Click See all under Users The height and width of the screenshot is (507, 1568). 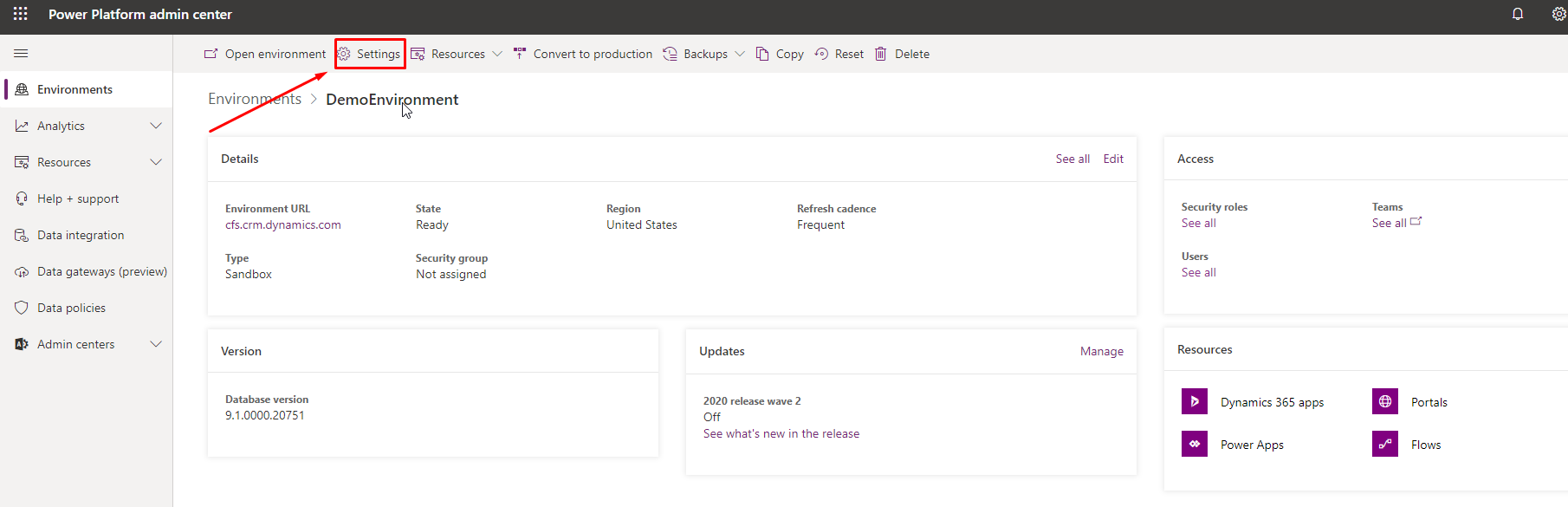tap(1199, 272)
